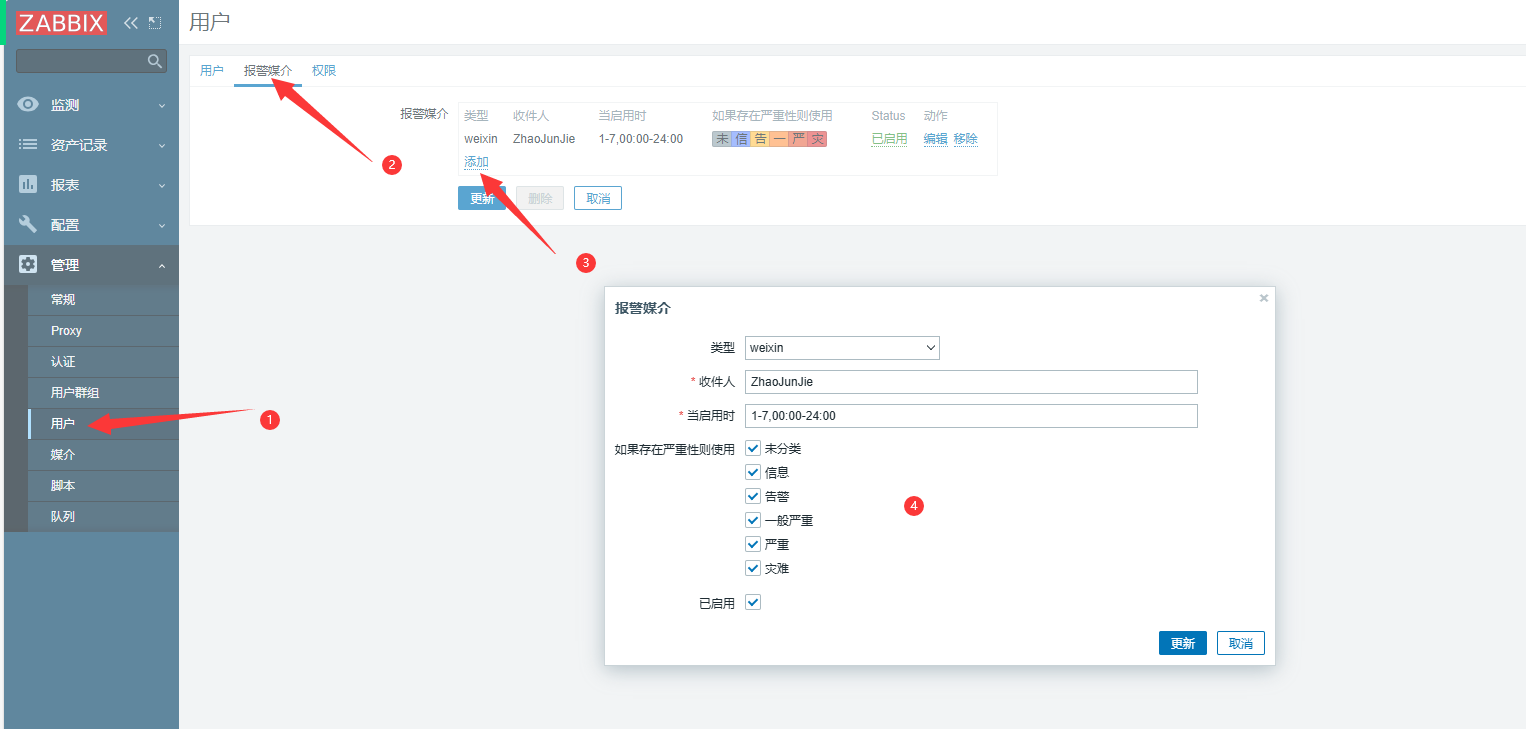
Task: Click the grey 未 severity swatch
Action: pyautogui.click(x=722, y=139)
